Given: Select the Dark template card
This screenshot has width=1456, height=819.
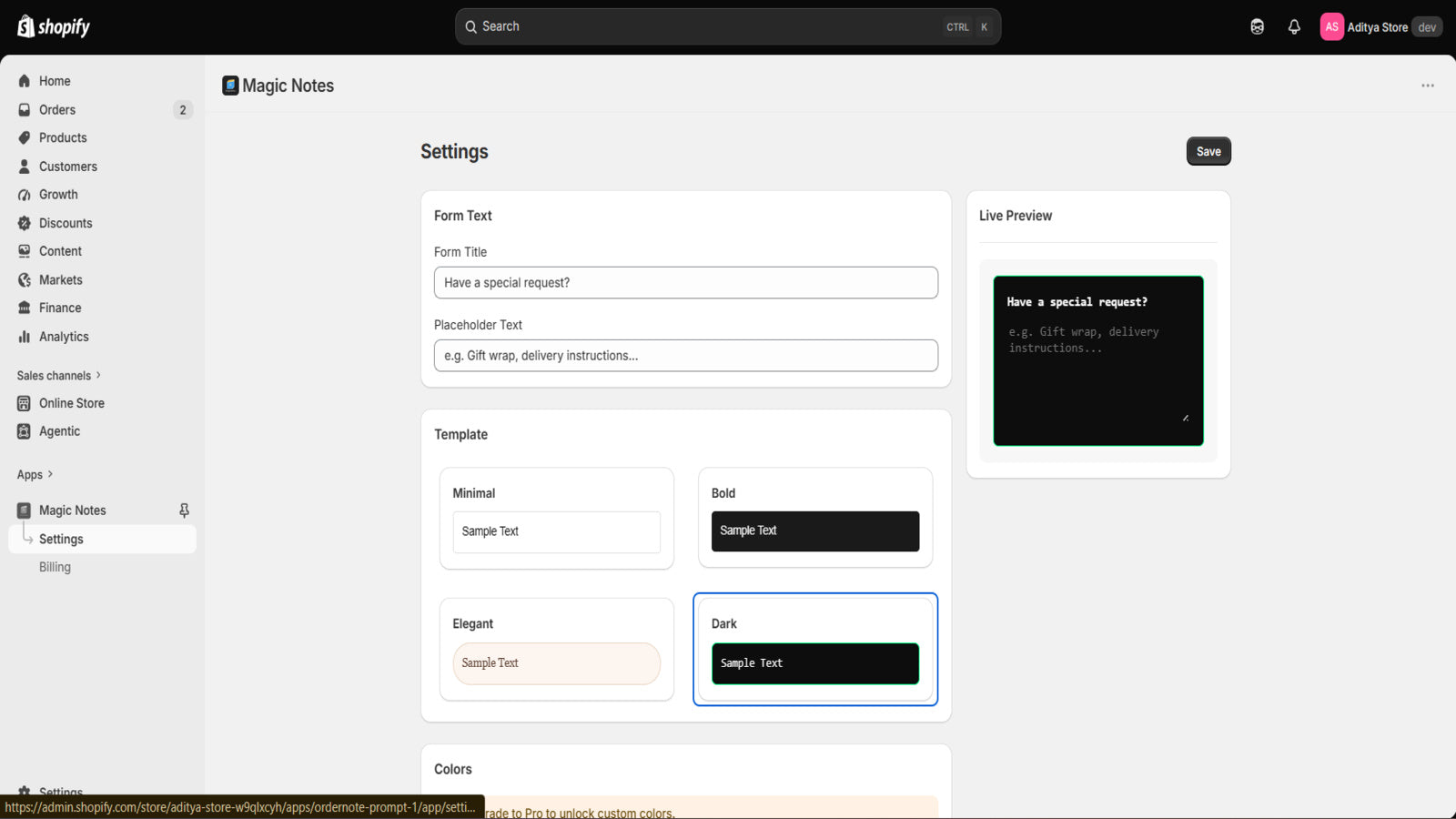Looking at the screenshot, I should tap(814, 649).
